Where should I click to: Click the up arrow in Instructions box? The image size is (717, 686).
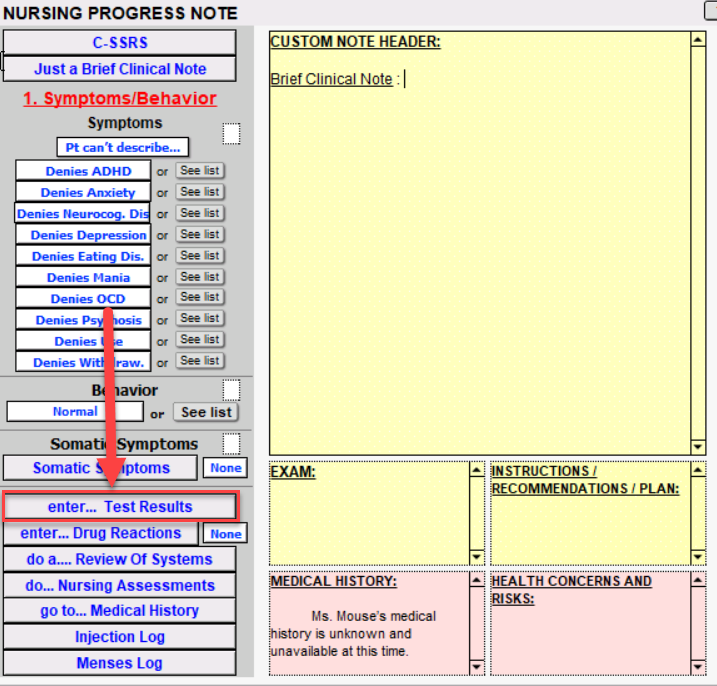698,470
